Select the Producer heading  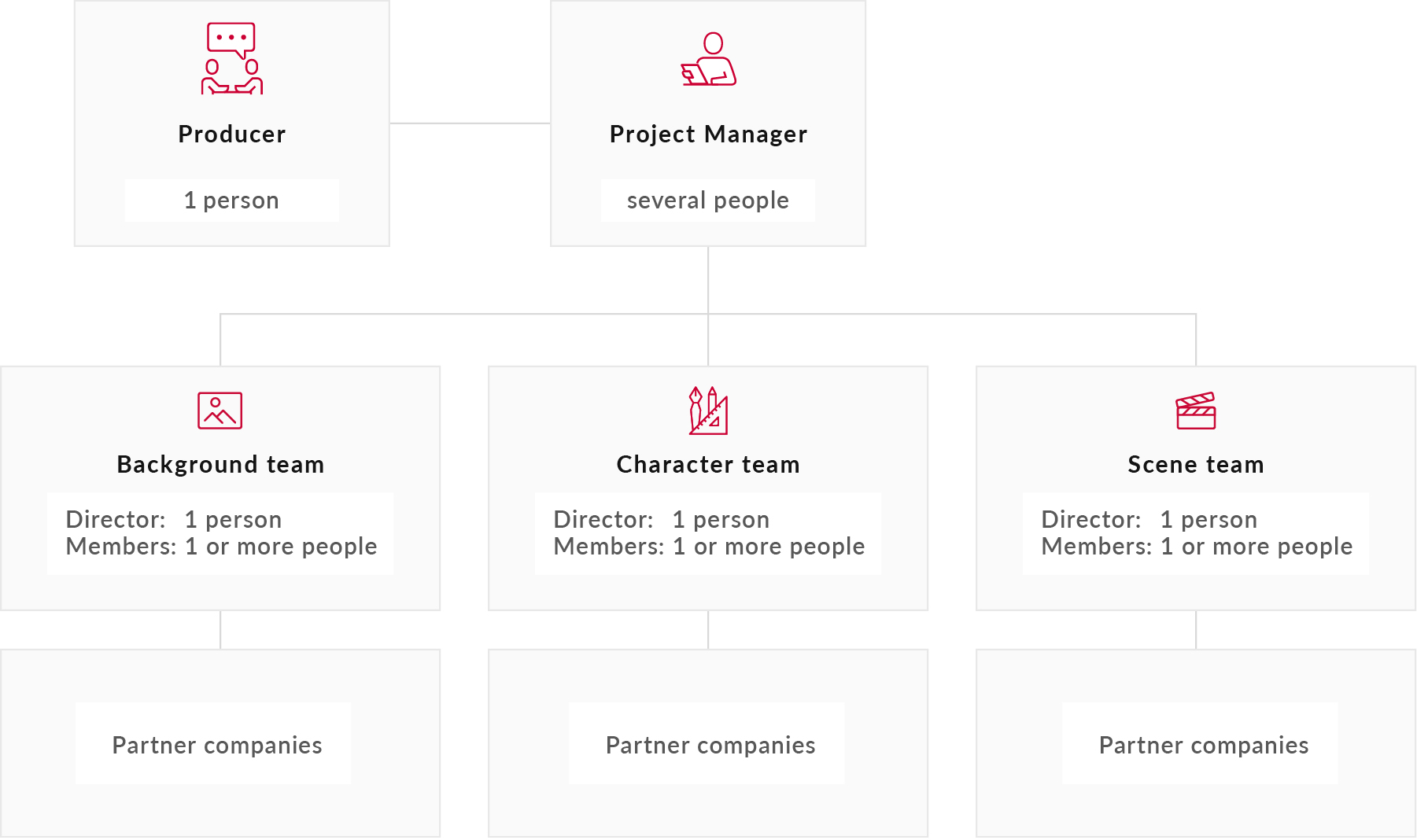pos(232,134)
